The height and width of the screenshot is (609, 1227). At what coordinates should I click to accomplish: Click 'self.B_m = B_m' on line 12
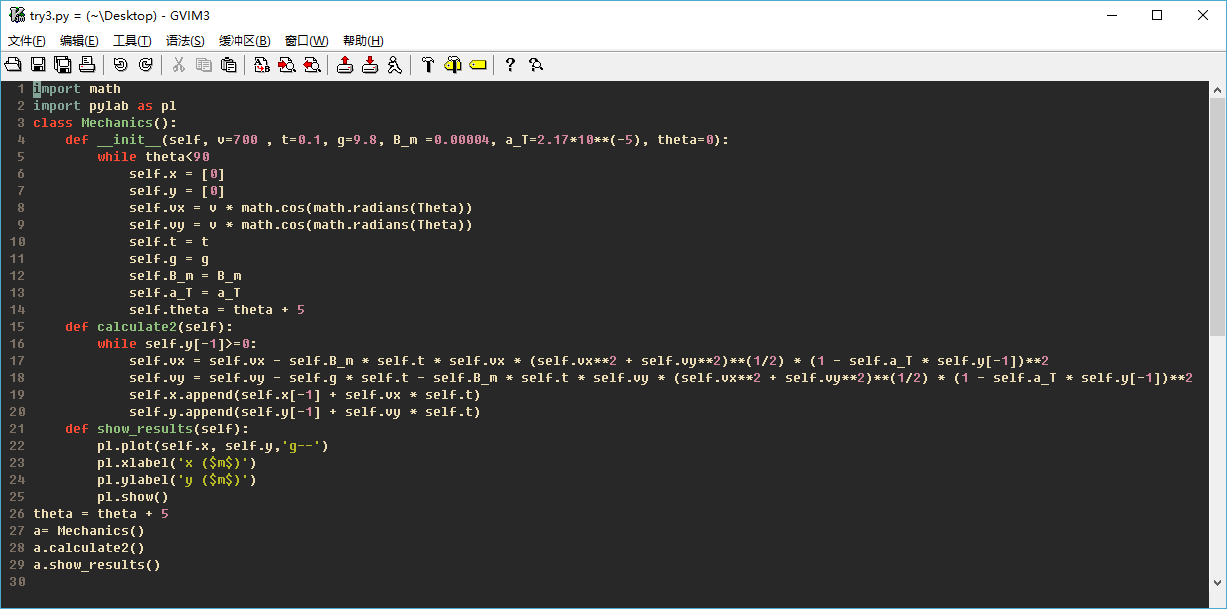pyautogui.click(x=185, y=275)
